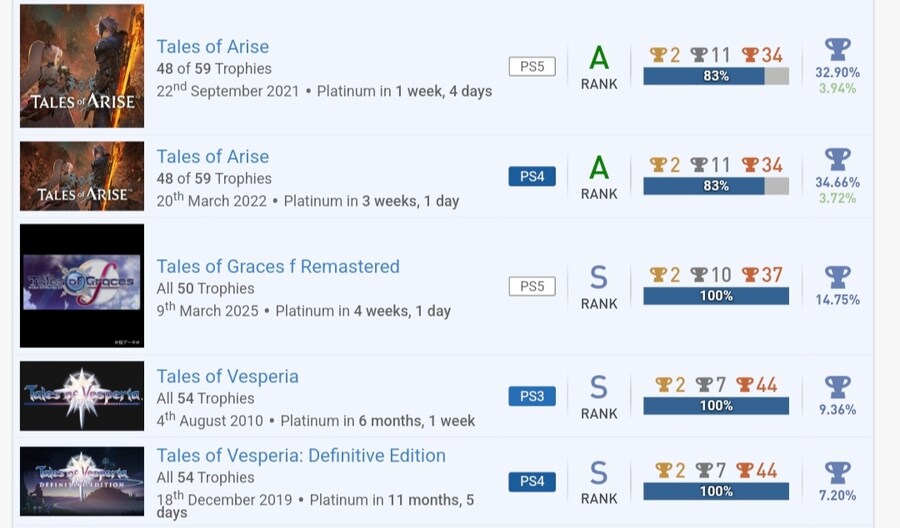Screen dimensions: 900x528
Task: Click the 83% progress bar in first row
Action: (716, 76)
